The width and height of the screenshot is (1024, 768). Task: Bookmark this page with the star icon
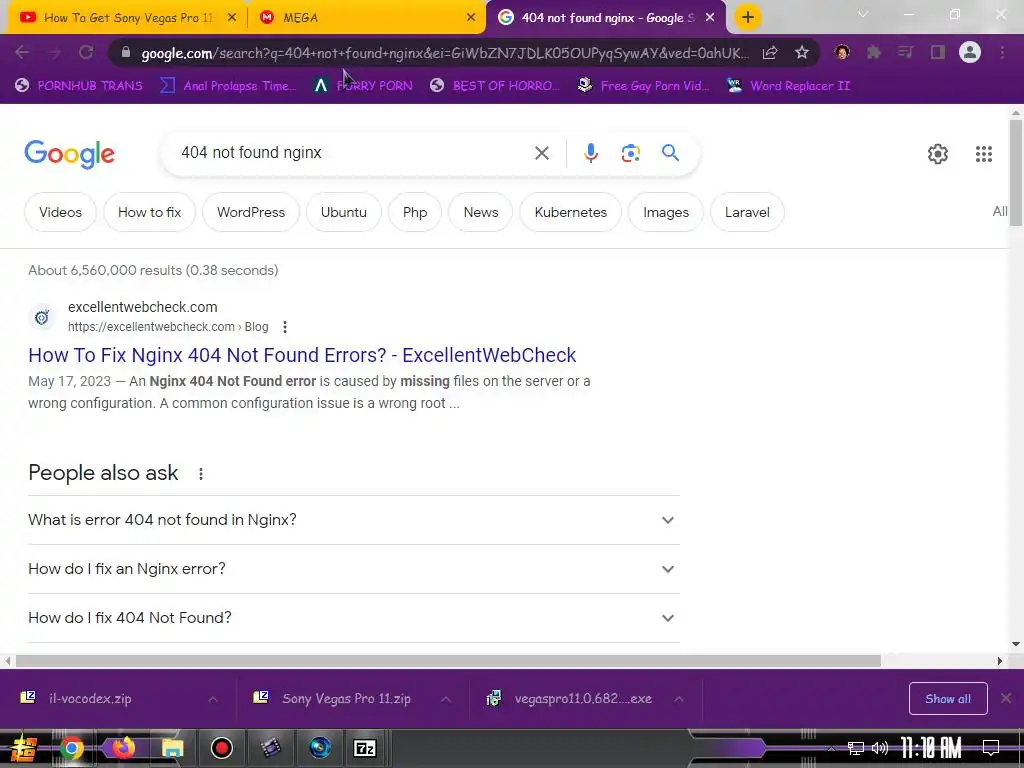(x=802, y=52)
